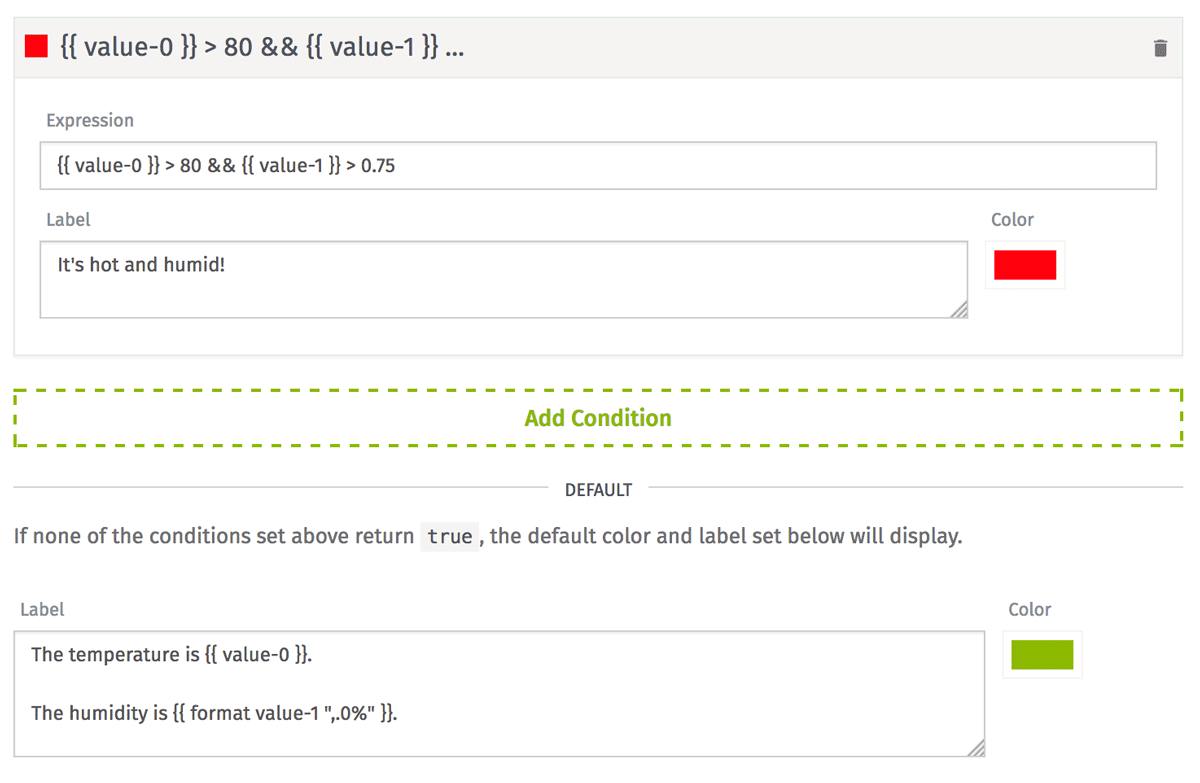Click into the "It's hot and humid!" label box
This screenshot has width=1200, height=783.
pos(504,280)
